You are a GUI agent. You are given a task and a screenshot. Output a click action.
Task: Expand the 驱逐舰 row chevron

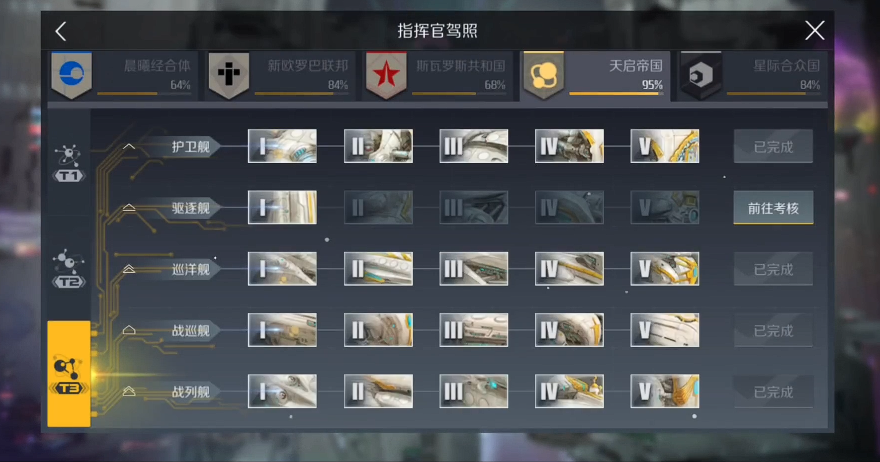(129, 208)
